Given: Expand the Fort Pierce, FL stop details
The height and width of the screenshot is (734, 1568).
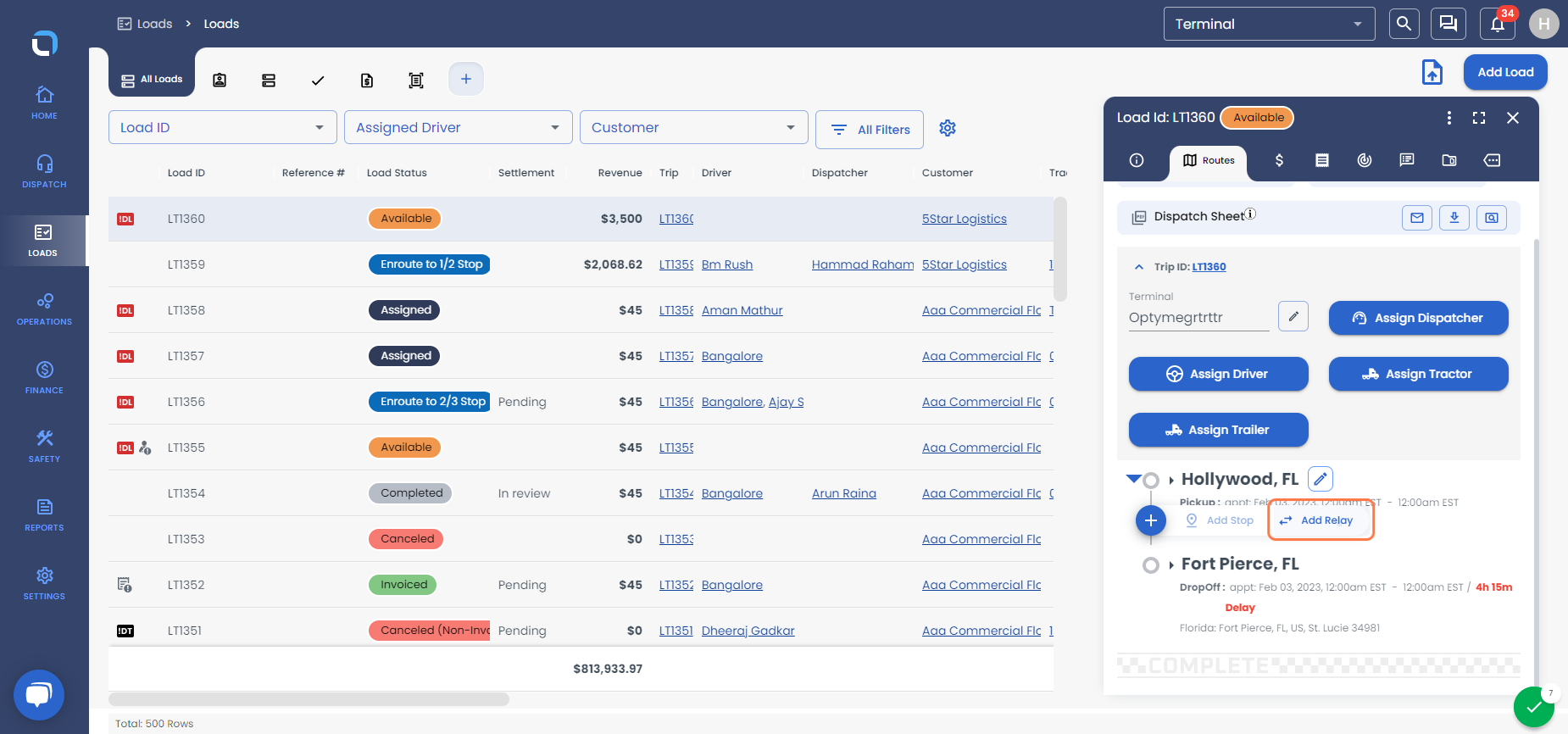Looking at the screenshot, I should pyautogui.click(x=1171, y=564).
